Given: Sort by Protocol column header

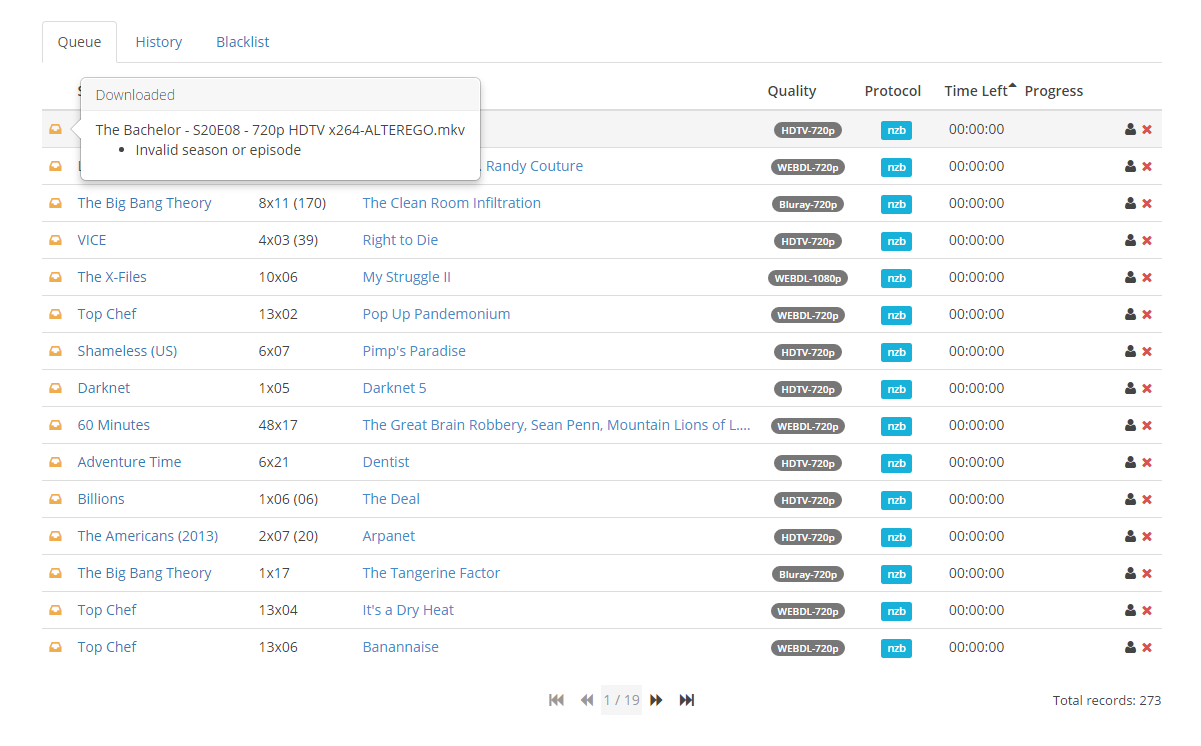Looking at the screenshot, I should click(x=892, y=91).
